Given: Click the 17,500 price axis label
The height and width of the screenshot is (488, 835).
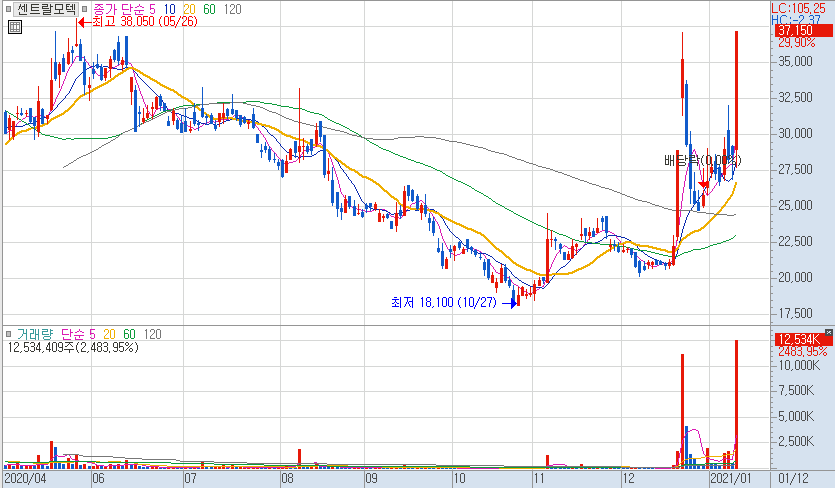Looking at the screenshot, I should pyautogui.click(x=796, y=314).
